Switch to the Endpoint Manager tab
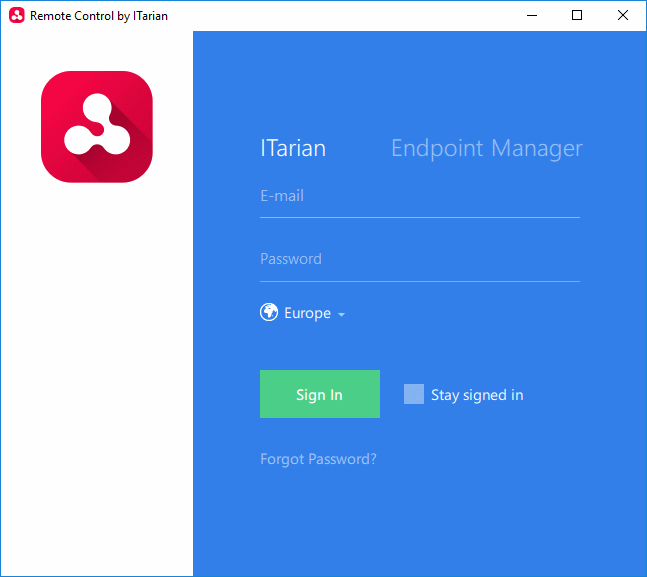 click(486, 149)
